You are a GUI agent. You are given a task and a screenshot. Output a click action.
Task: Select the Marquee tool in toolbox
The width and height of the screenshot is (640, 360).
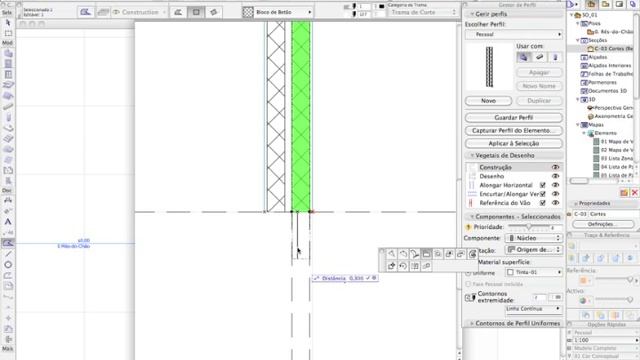(x=8, y=33)
